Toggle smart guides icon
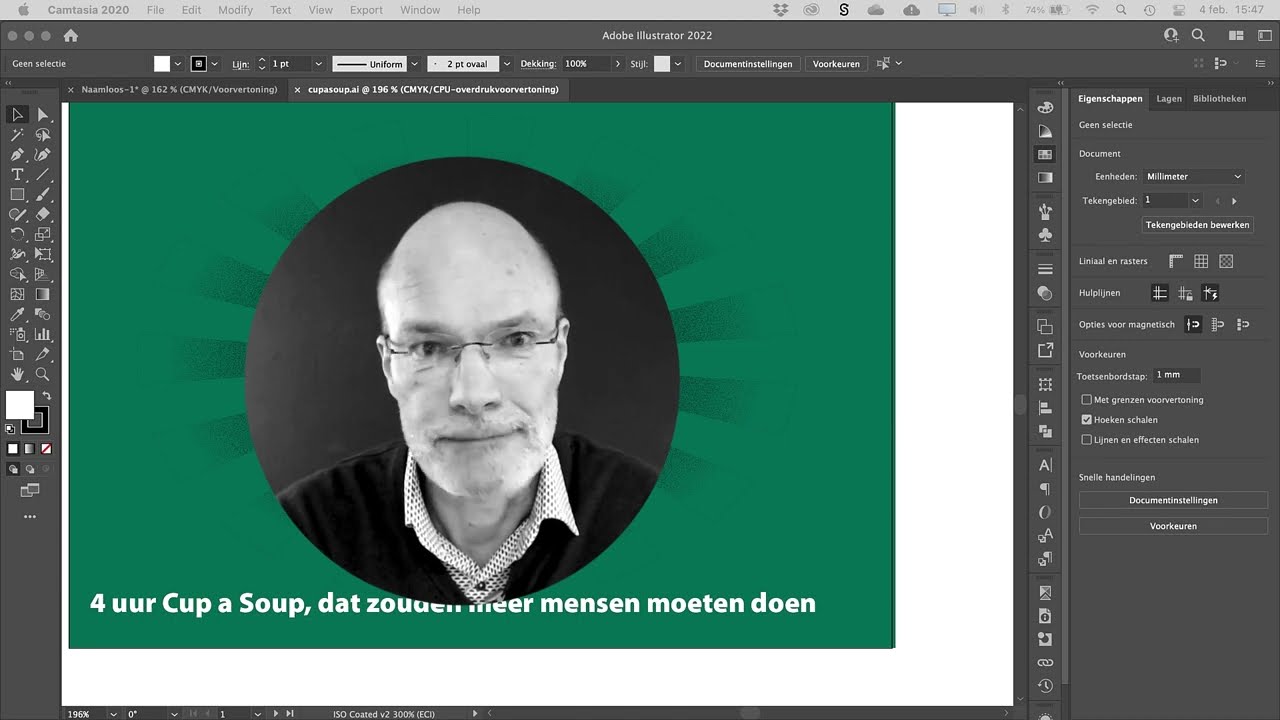The height and width of the screenshot is (720, 1280). [x=1210, y=293]
